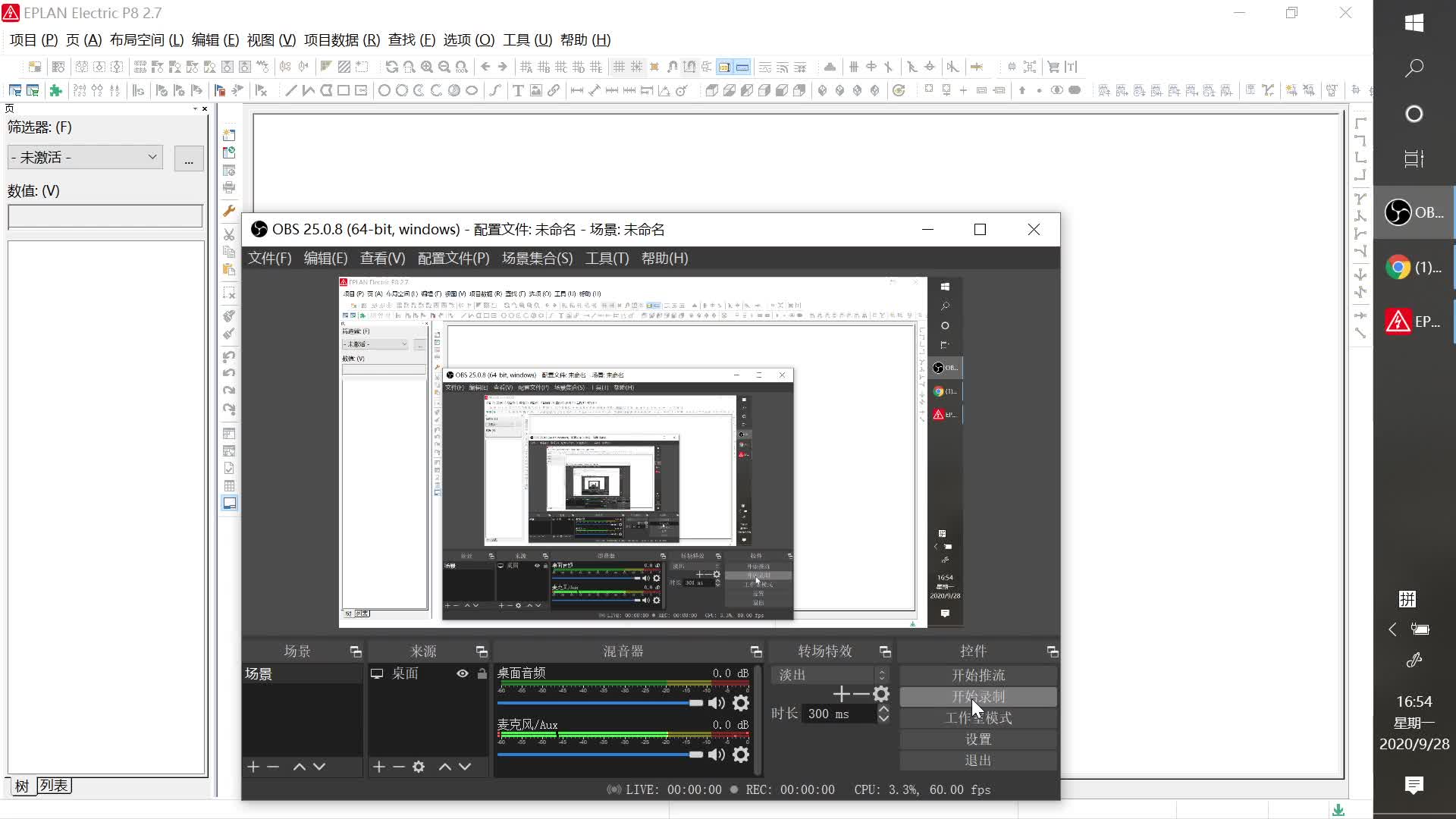Screen dimensions: 1456x819
Task: Click lock icon of 桌面 source
Action: click(482, 673)
